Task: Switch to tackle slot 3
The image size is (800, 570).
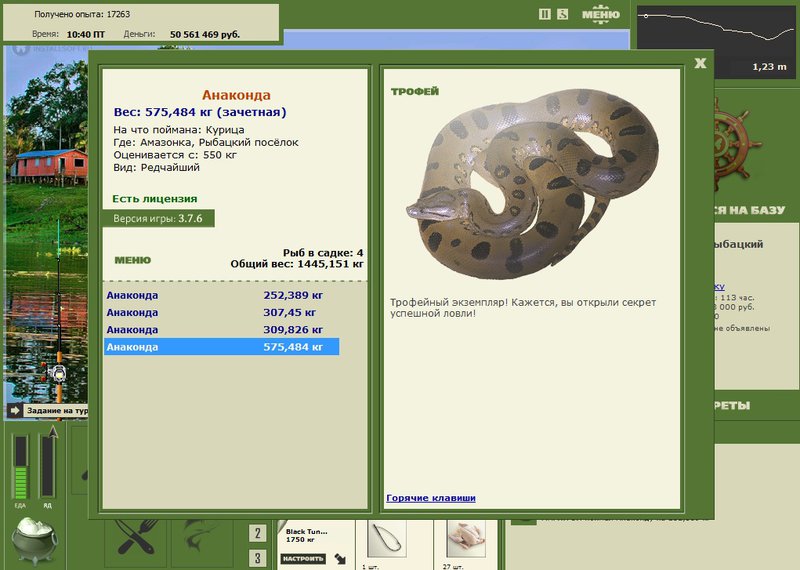Action: tap(258, 558)
